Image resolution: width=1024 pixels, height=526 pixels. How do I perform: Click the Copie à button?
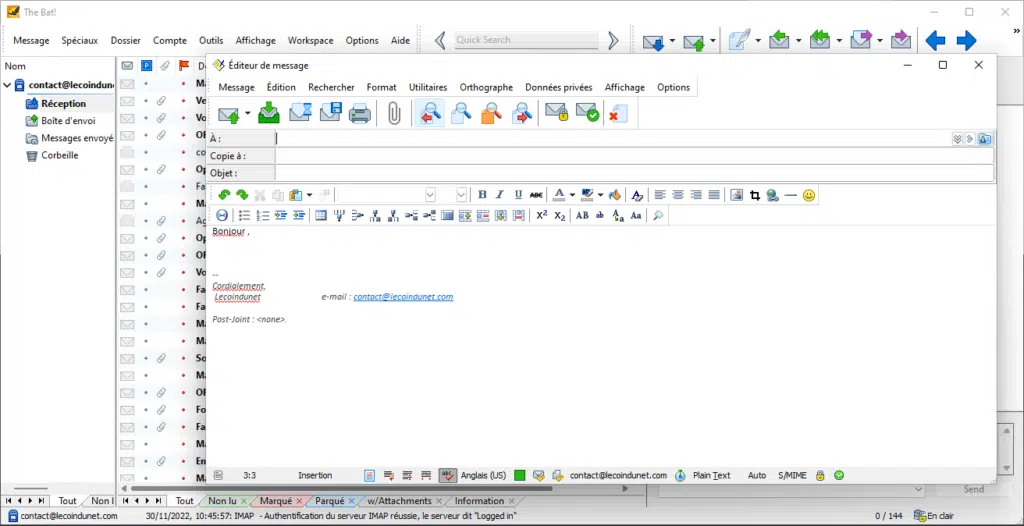coord(241,156)
